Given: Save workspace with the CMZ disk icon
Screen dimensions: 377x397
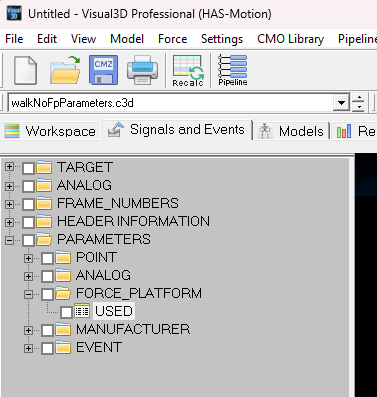Looking at the screenshot, I should point(103,70).
